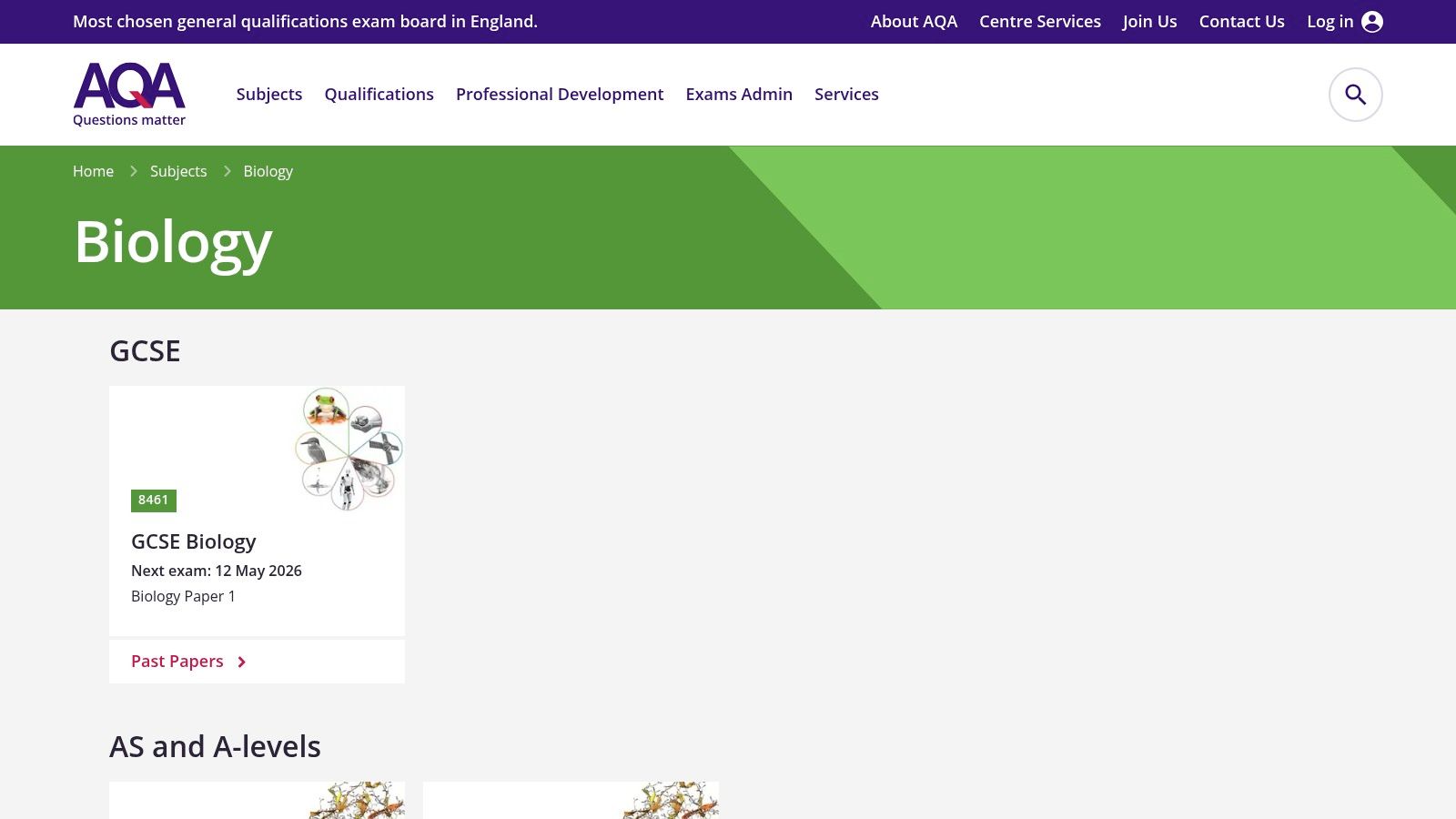Click the Join Us link
This screenshot has width=1456, height=819.
click(1149, 22)
